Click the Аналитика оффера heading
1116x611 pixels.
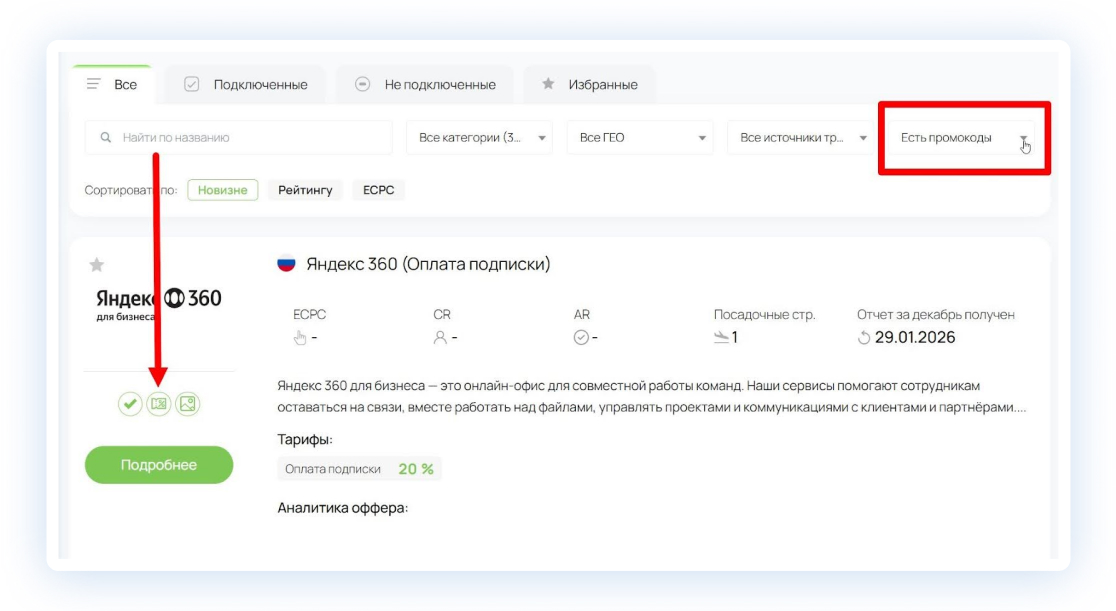tap(343, 508)
